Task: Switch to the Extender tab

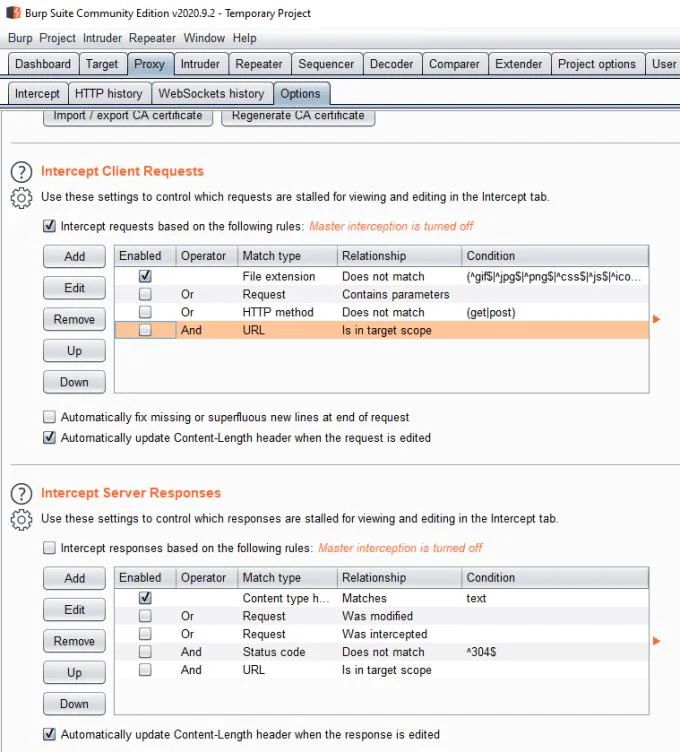Action: tap(518, 64)
